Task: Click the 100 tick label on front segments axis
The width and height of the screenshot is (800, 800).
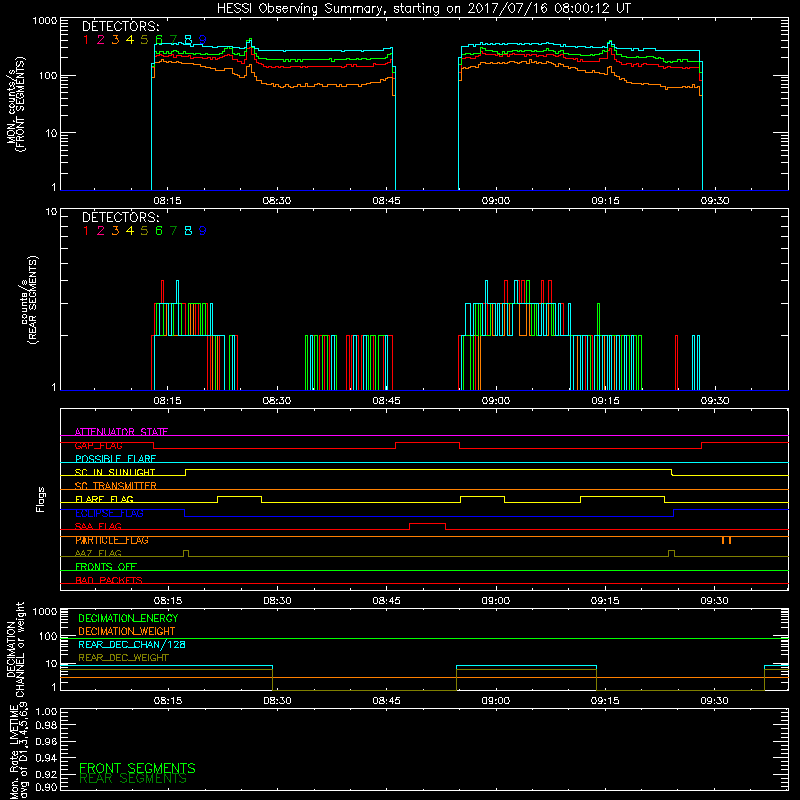Action: [47, 76]
